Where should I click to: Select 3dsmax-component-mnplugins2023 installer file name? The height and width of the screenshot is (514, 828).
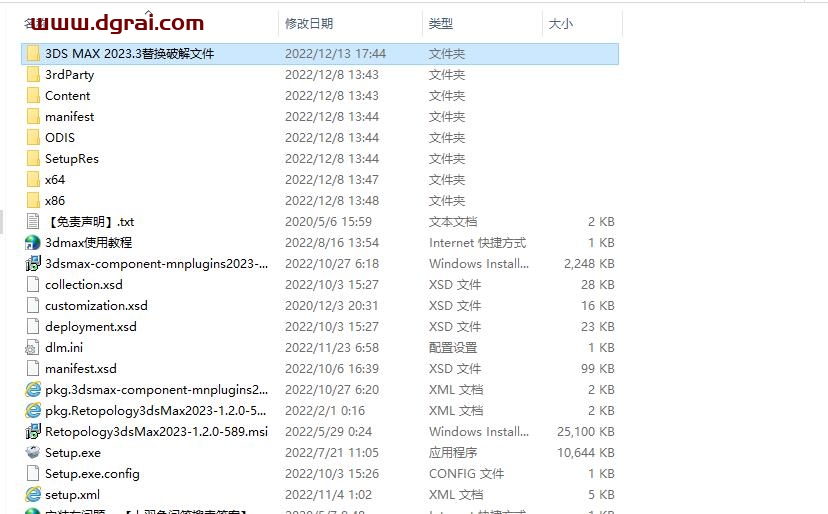pos(156,264)
